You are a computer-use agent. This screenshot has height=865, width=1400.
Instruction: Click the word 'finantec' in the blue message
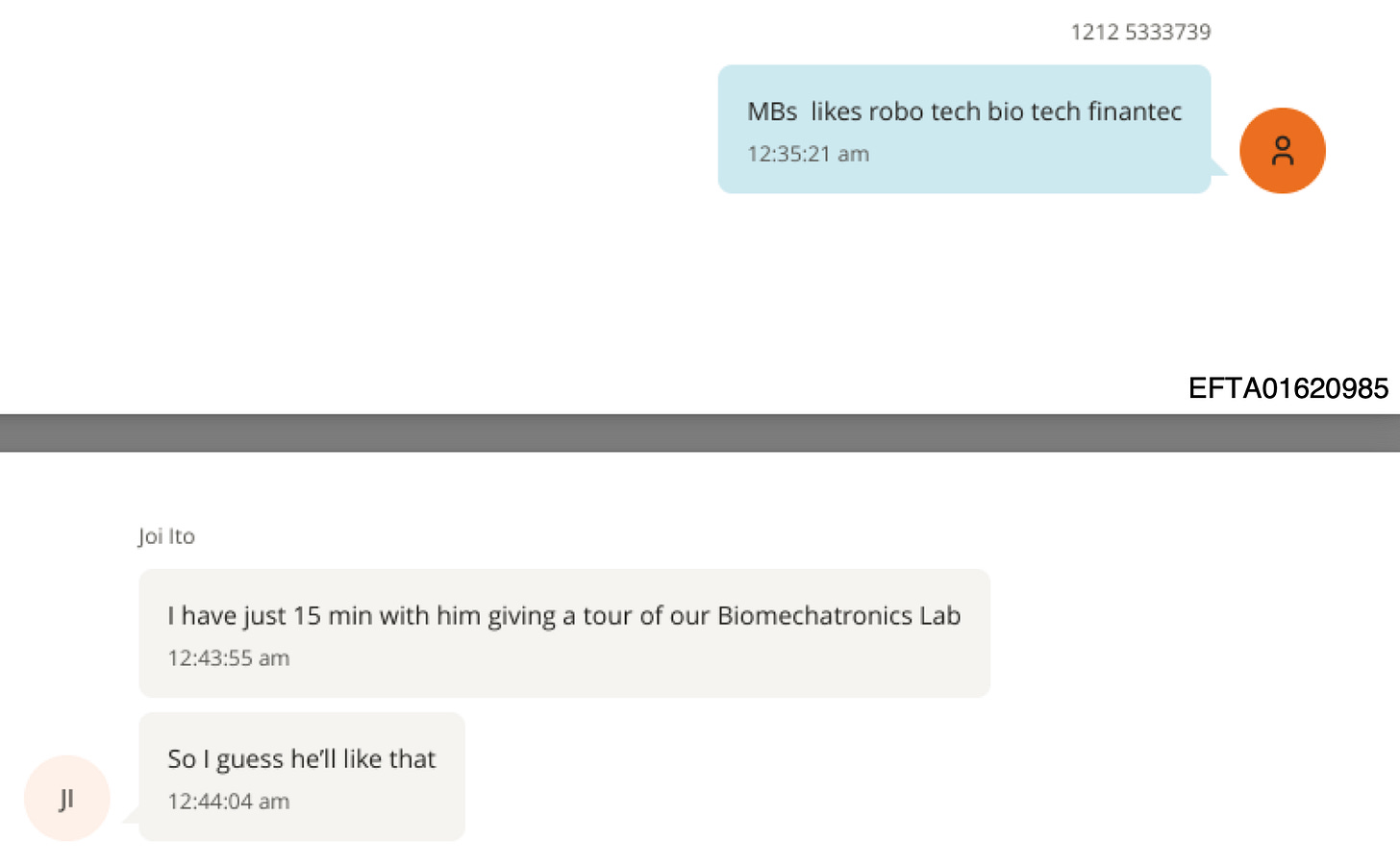pos(1135,111)
